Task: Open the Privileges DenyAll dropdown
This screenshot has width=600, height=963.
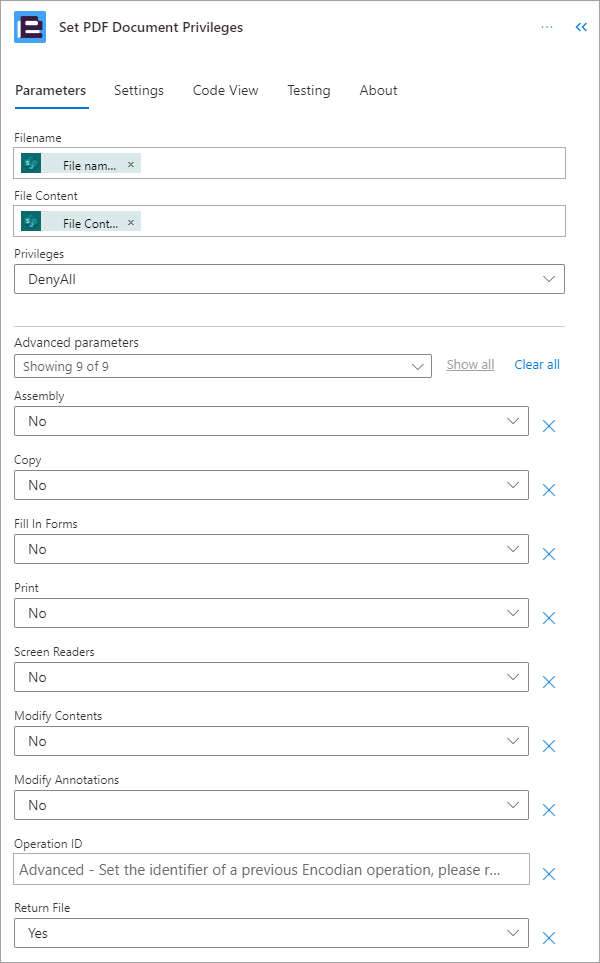Action: click(289, 279)
